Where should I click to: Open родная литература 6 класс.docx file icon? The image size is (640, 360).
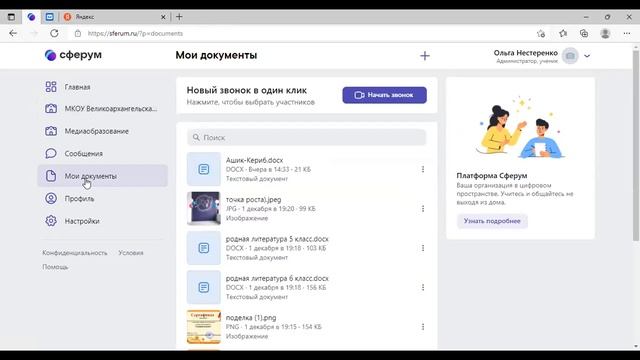point(204,287)
